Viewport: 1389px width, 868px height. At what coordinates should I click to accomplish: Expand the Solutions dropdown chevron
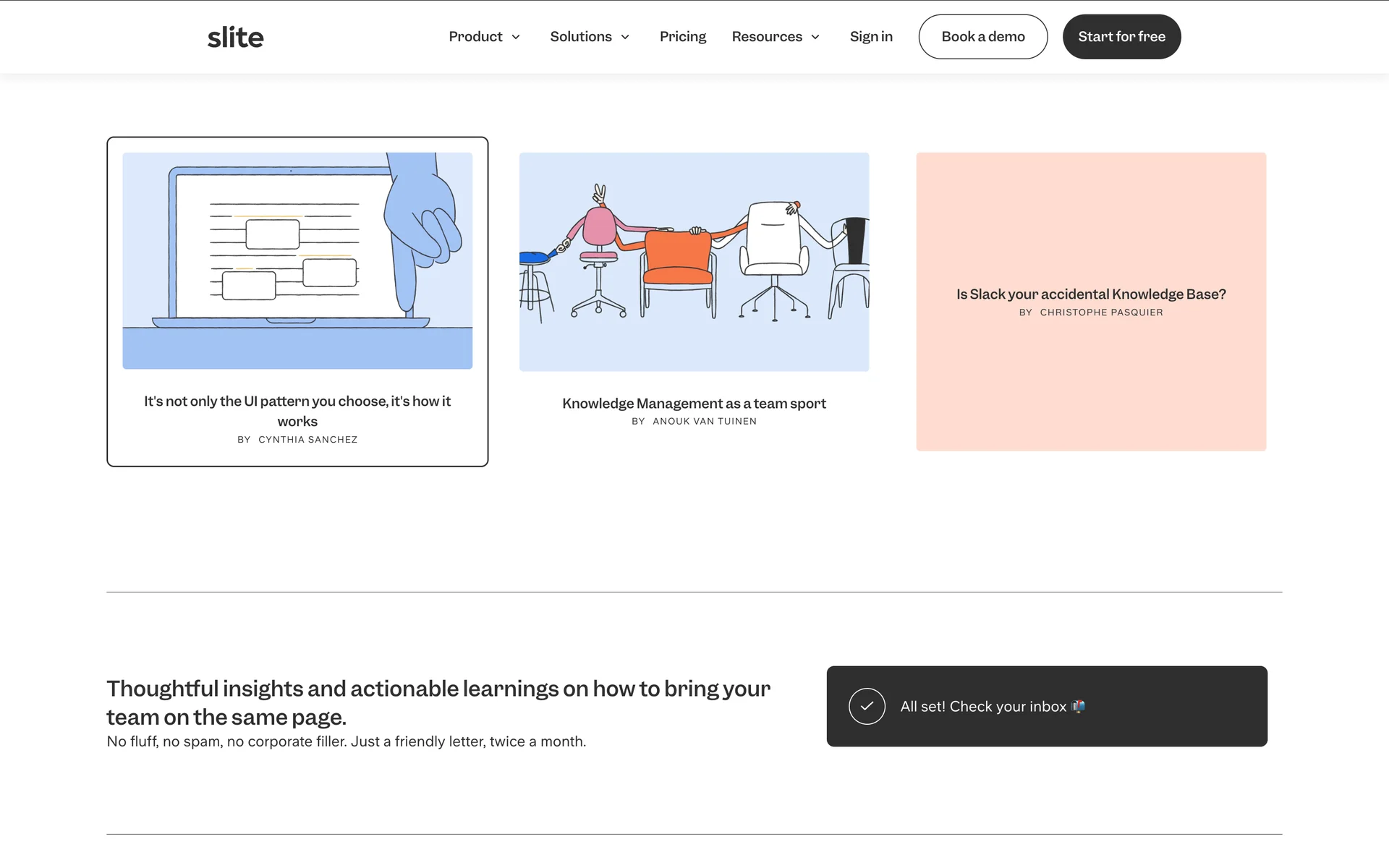(x=625, y=37)
